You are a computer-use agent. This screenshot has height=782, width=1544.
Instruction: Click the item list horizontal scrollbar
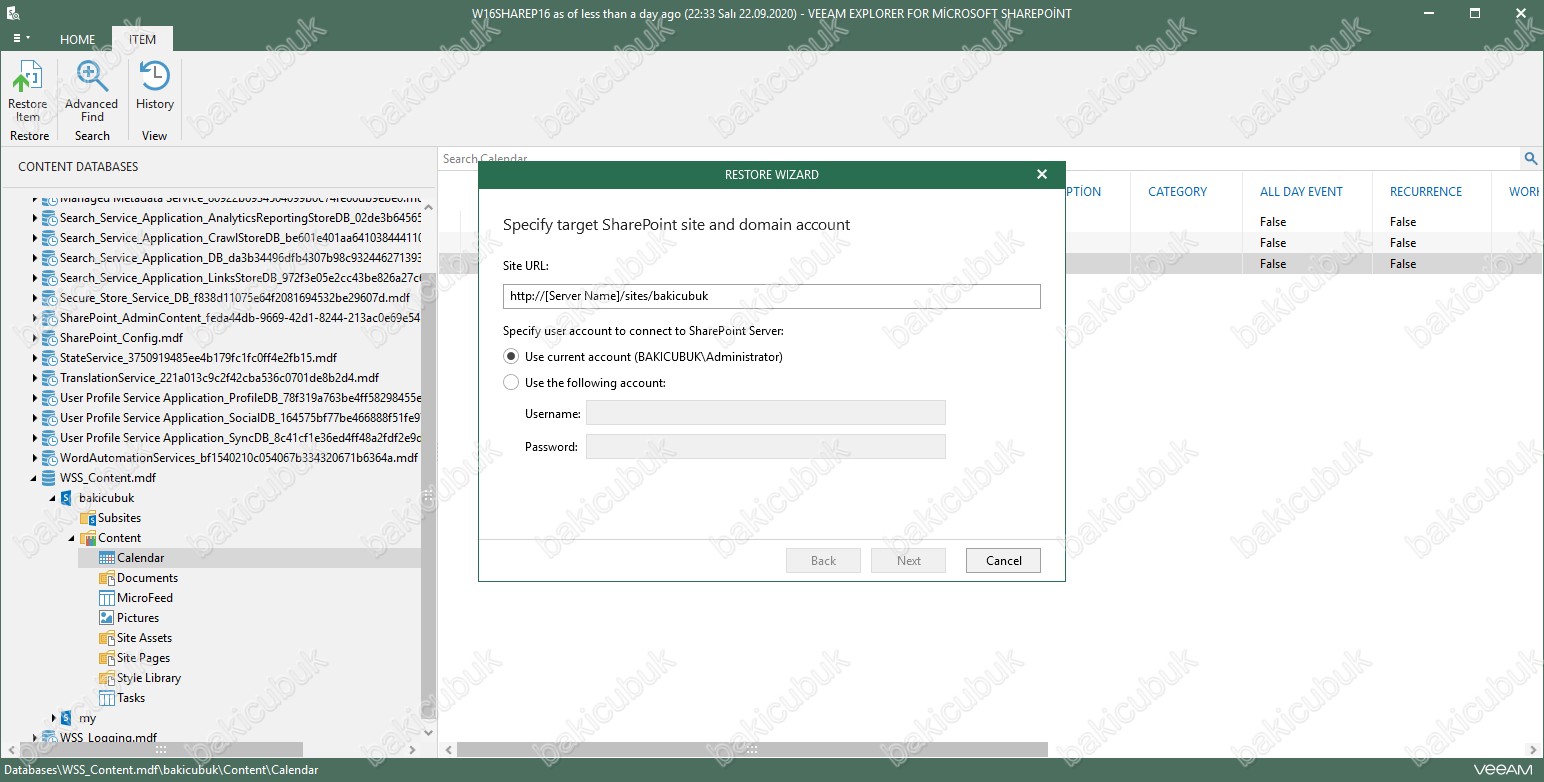point(752,749)
